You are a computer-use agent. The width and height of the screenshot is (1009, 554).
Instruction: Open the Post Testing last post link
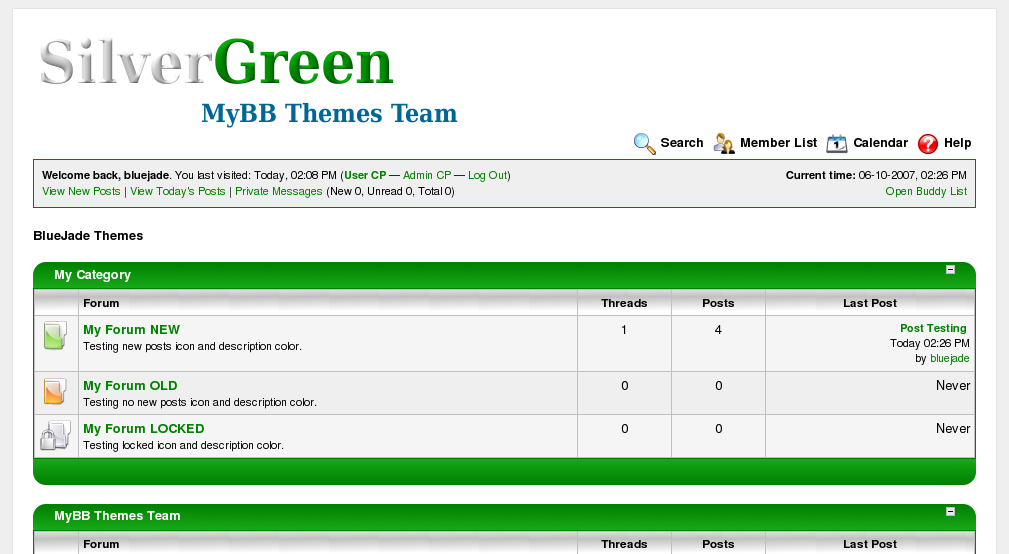(933, 328)
